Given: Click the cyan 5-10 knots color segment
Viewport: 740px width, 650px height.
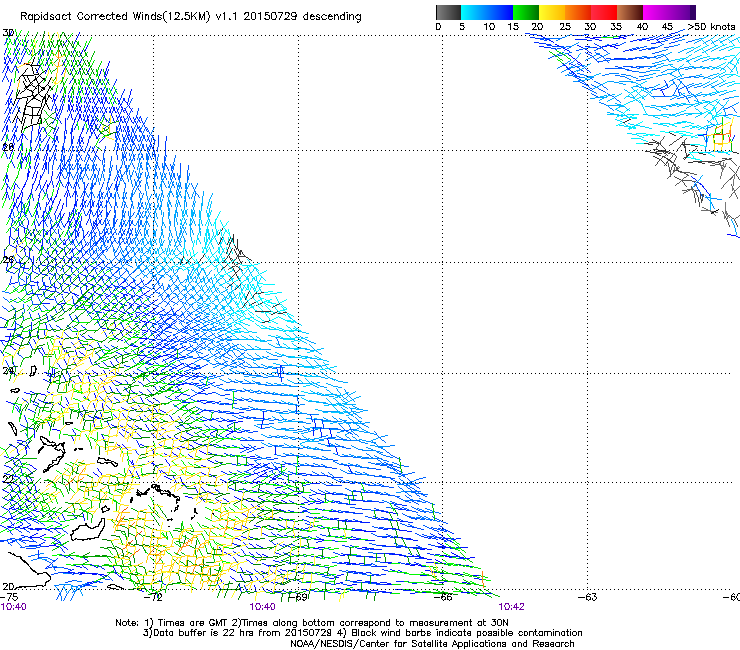Looking at the screenshot, I should (474, 12).
